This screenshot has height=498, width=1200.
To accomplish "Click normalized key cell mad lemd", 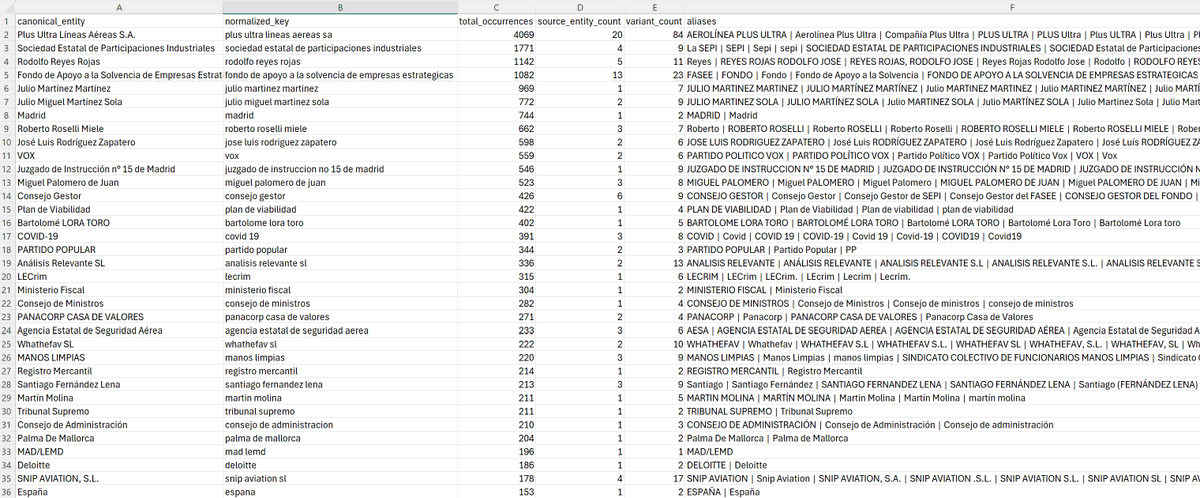I will 339,451.
